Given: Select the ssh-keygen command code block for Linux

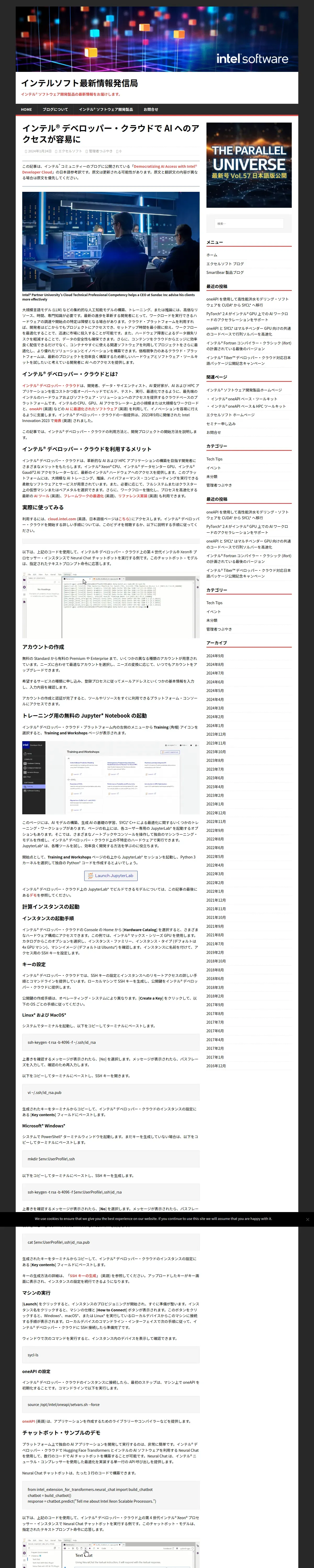Looking at the screenshot, I should click(x=111, y=1042).
